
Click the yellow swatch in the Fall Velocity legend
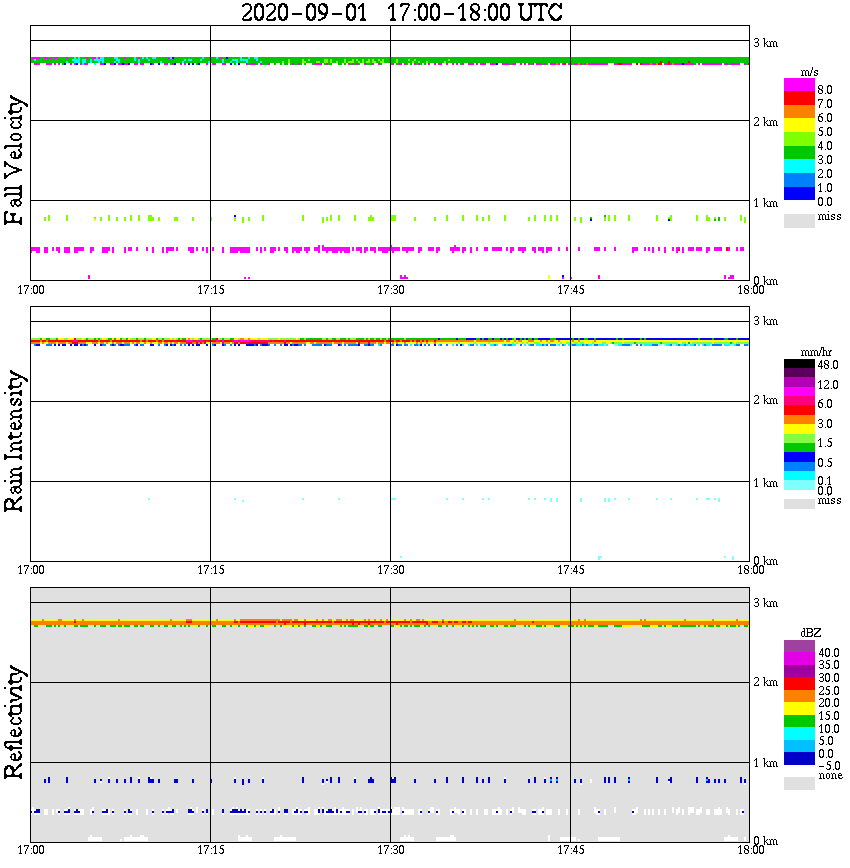799,125
